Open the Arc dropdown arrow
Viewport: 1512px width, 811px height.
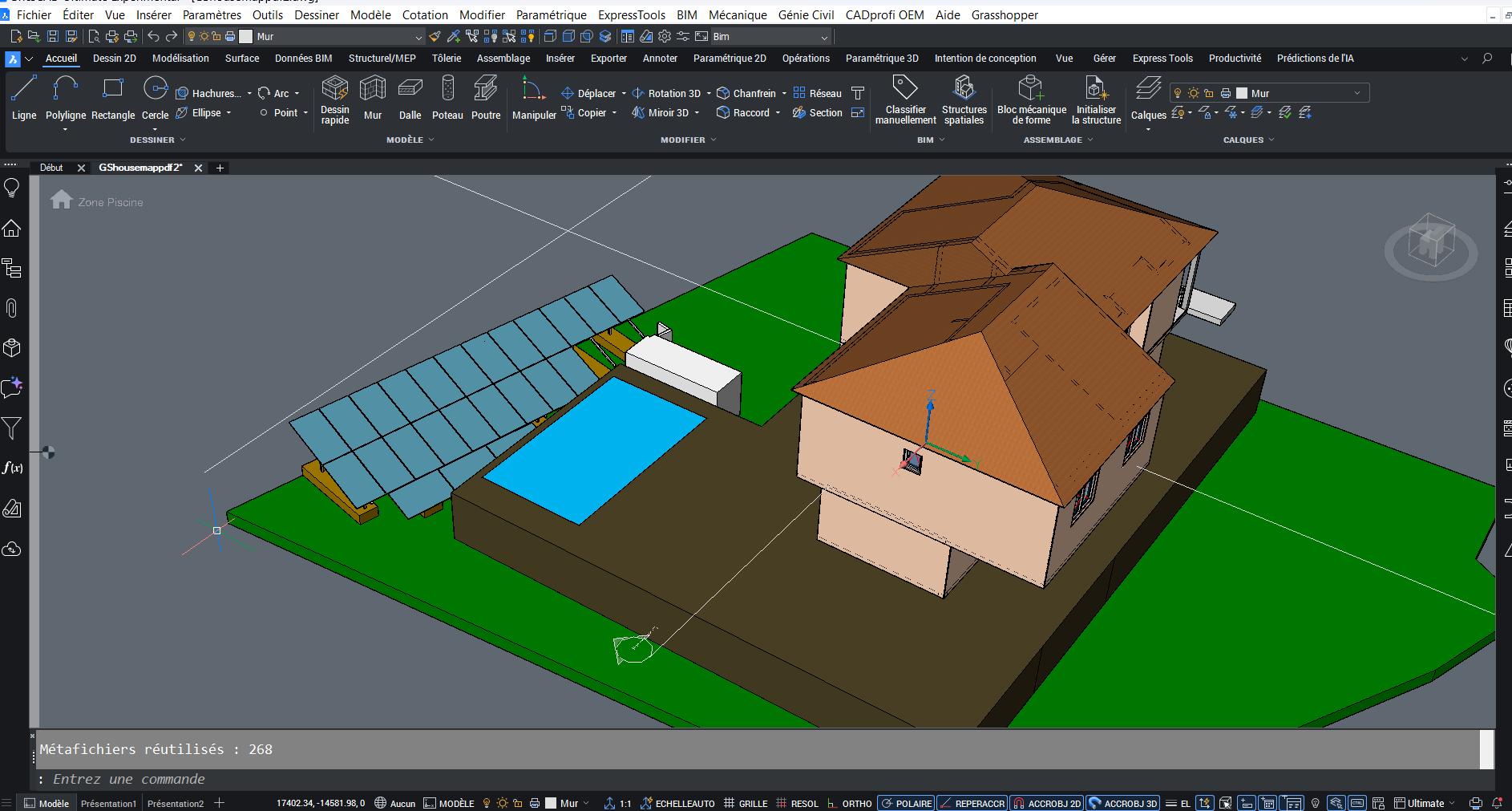[x=297, y=94]
